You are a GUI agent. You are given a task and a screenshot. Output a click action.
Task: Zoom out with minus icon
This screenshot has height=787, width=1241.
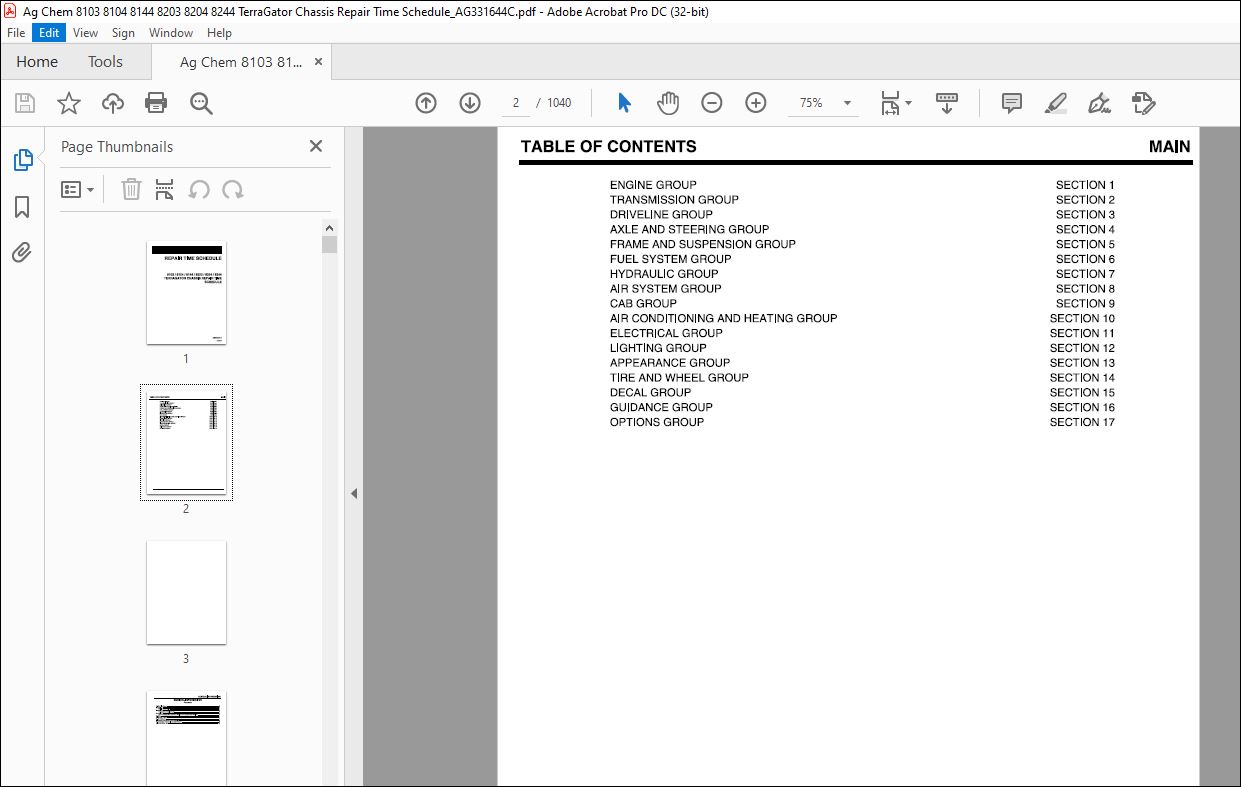click(x=711, y=103)
